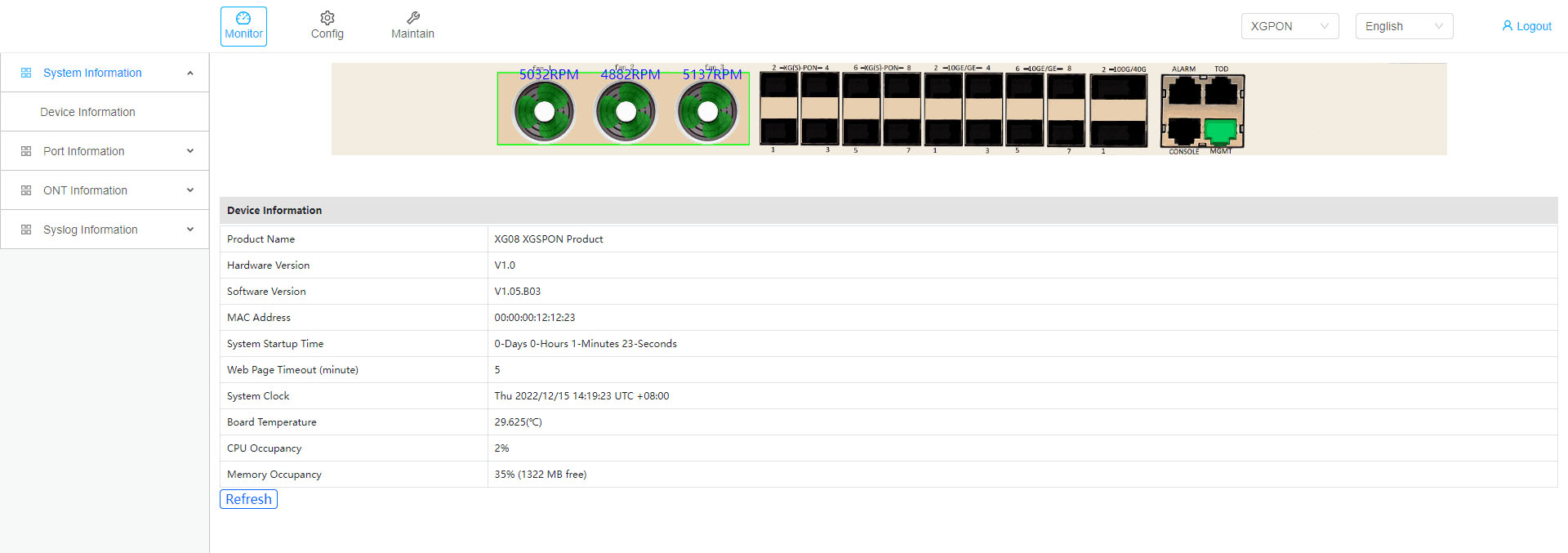Select Device Information in the sidebar
1568x553 pixels.
(87, 112)
